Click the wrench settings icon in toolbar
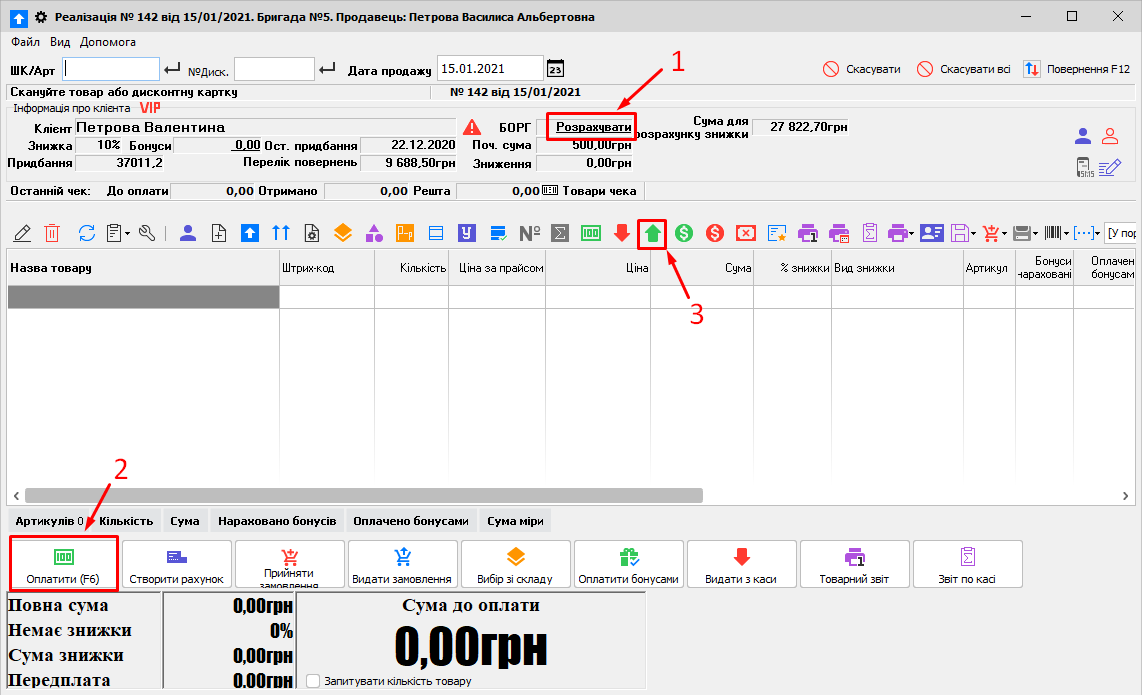 click(x=147, y=233)
